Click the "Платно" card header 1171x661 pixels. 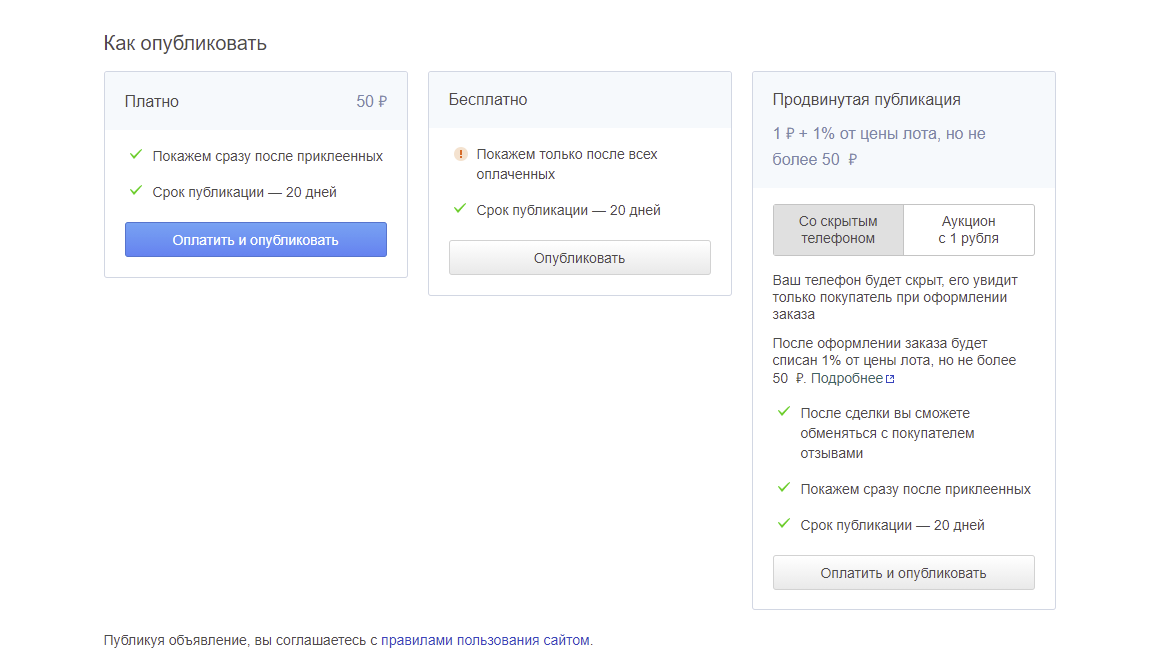coord(152,101)
